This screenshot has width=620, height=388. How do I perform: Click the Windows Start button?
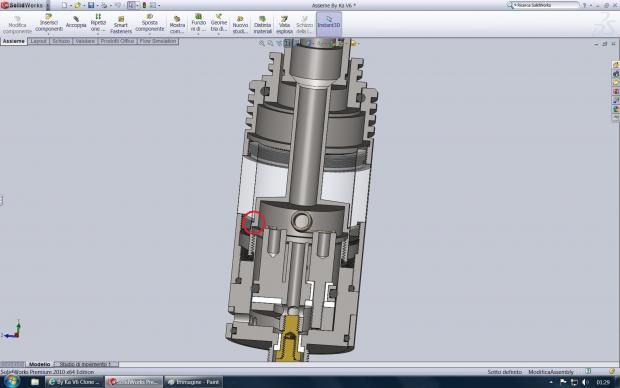(x=11, y=382)
